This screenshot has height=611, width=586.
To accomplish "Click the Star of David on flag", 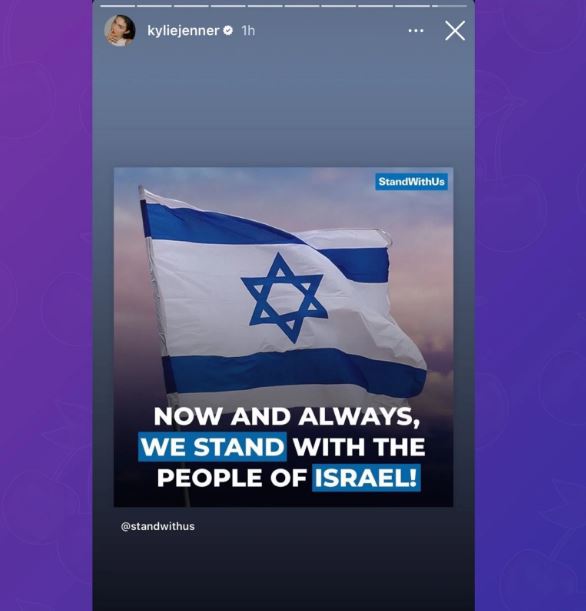I will click(x=284, y=297).
